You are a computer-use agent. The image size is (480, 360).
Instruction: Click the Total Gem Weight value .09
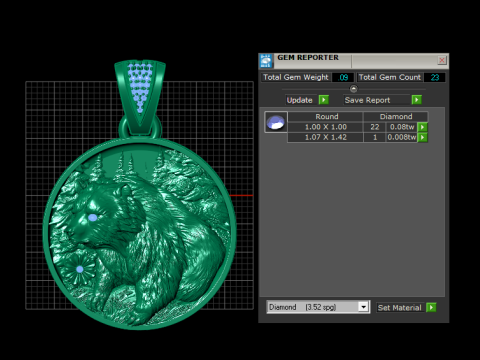[x=343, y=77]
